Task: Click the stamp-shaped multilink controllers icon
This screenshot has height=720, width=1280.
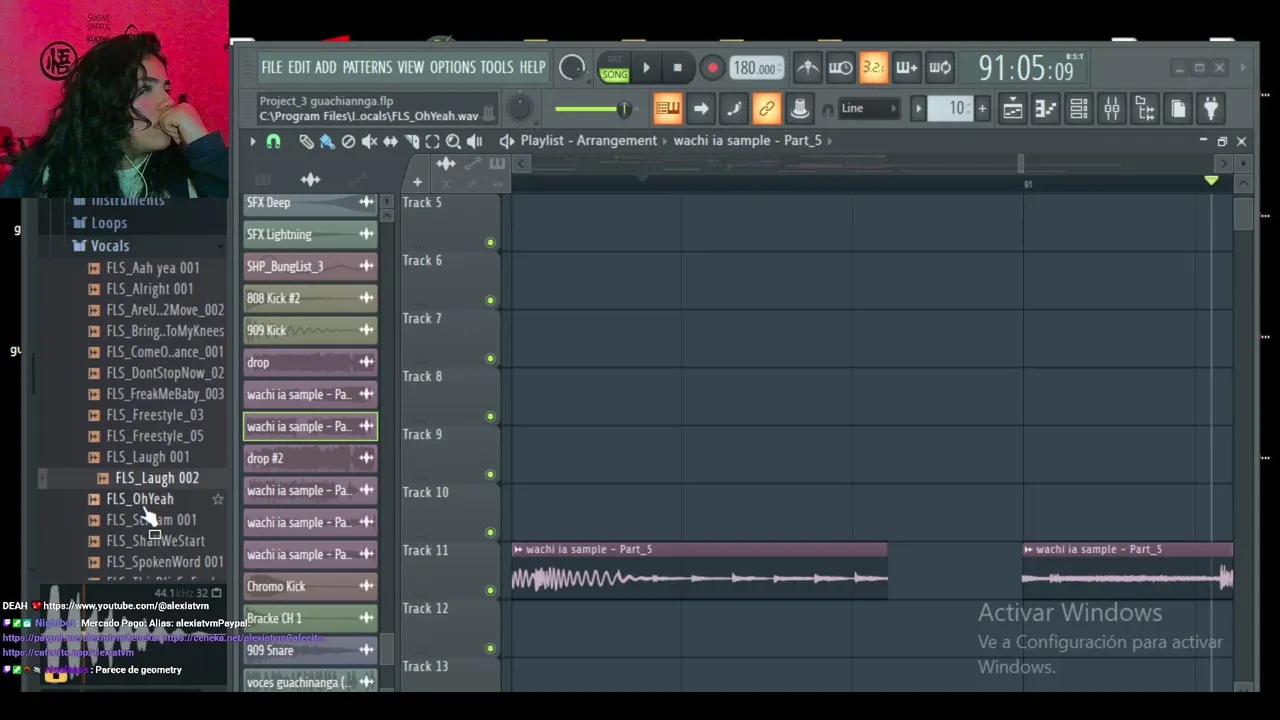Action: 799,108
